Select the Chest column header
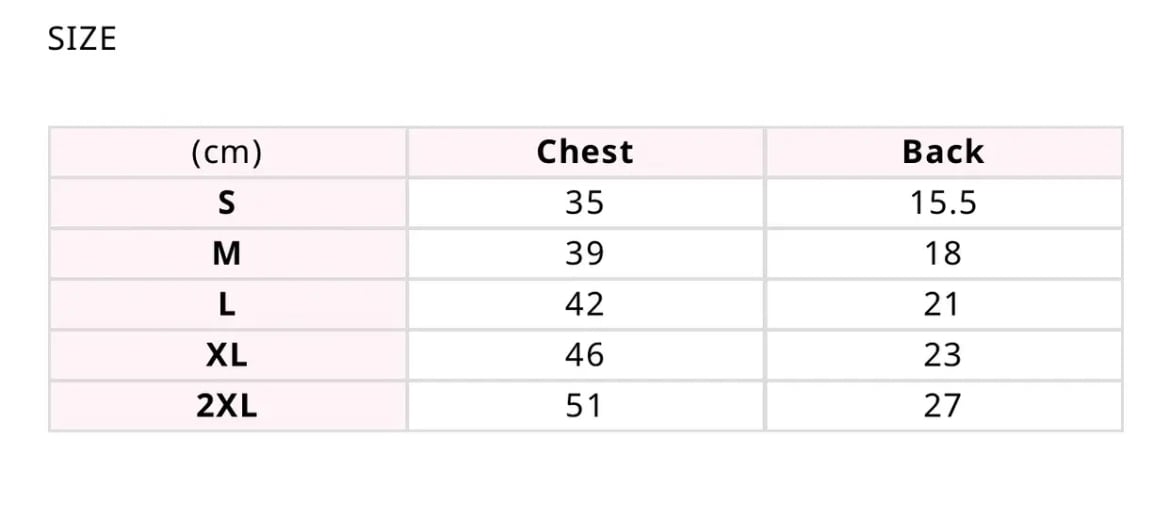This screenshot has height=514, width=1170. pos(585,152)
